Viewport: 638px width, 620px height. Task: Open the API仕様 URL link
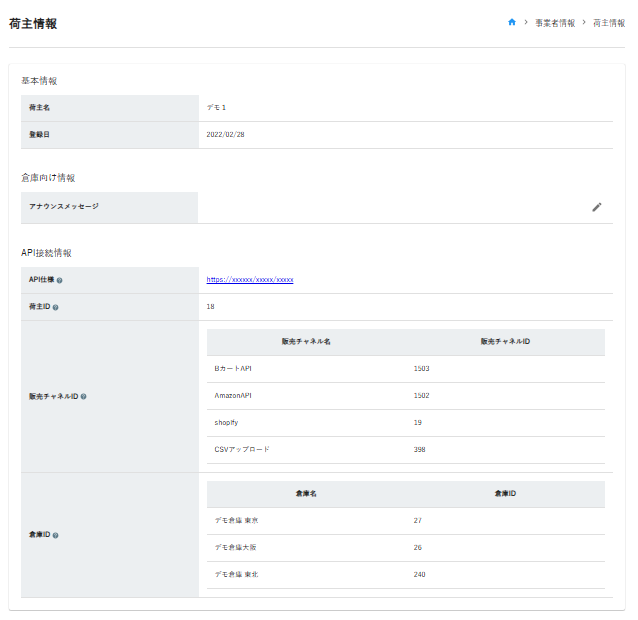point(250,280)
